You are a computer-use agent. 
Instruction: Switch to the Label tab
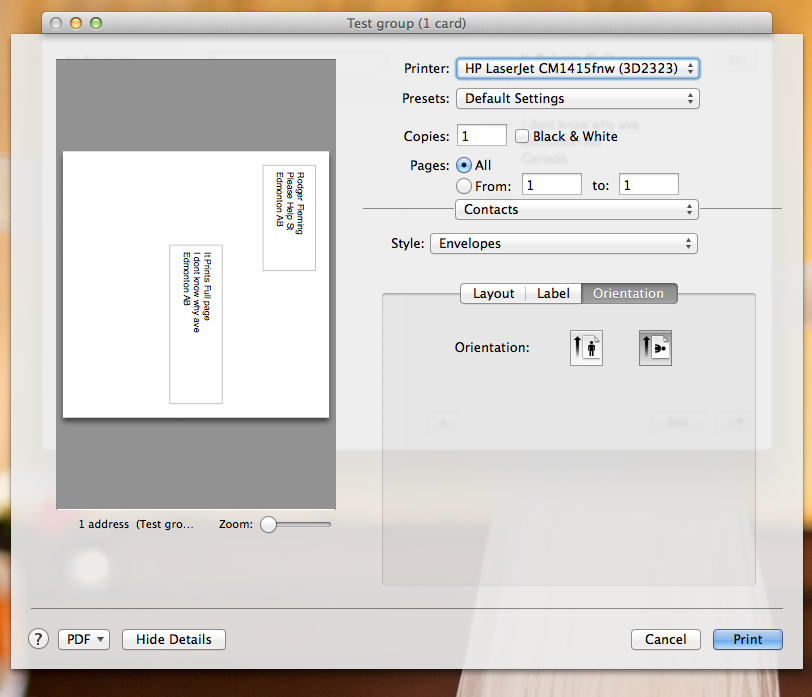click(x=553, y=293)
